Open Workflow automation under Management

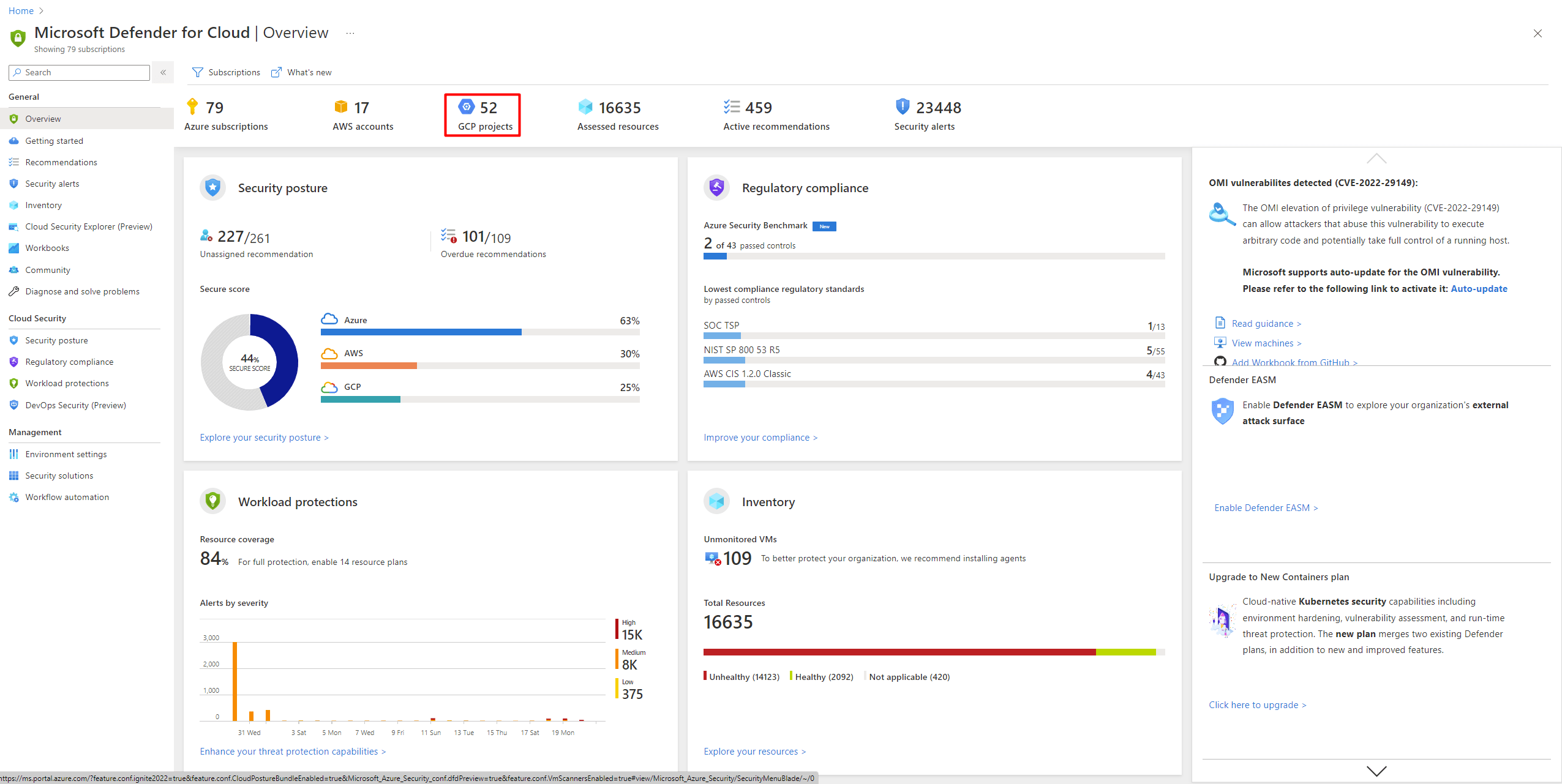tap(67, 497)
